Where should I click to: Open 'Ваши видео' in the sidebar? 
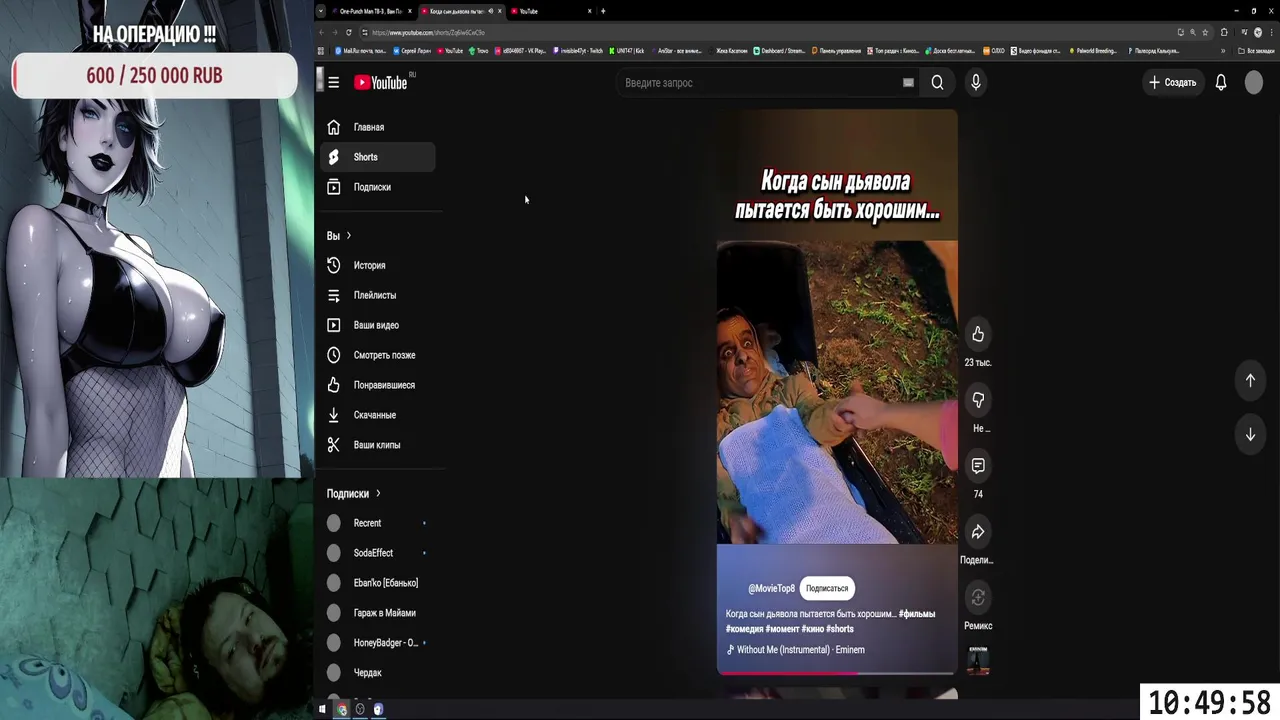click(x=378, y=325)
